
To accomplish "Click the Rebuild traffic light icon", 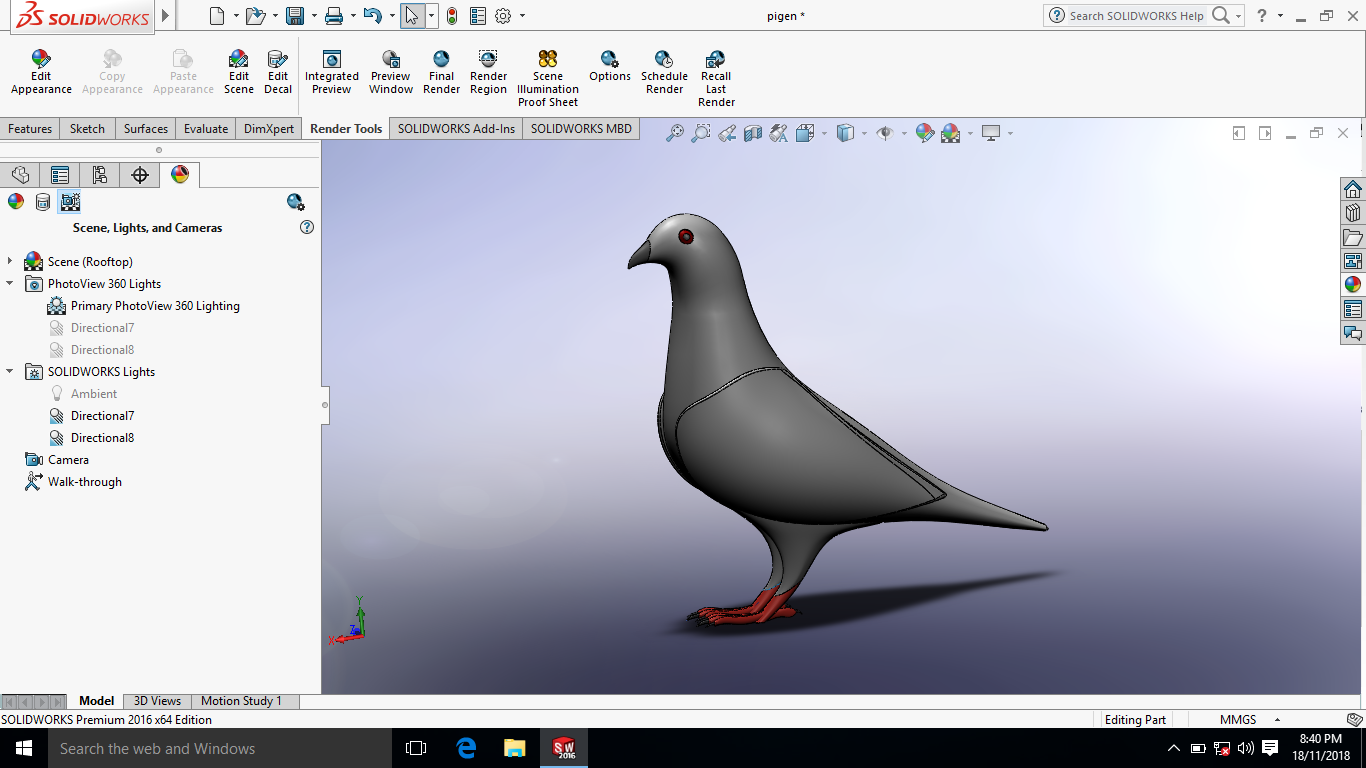I will 452,16.
